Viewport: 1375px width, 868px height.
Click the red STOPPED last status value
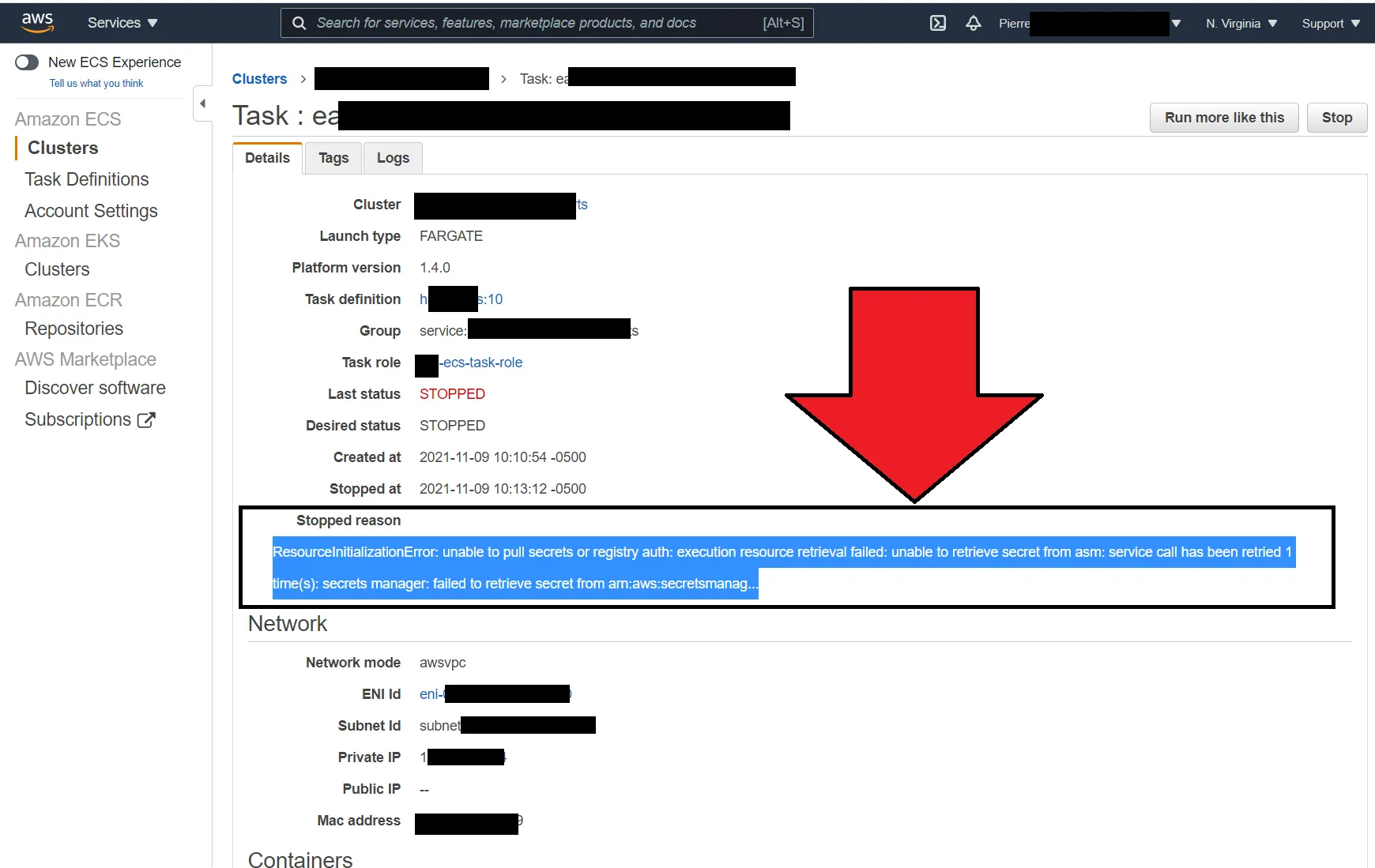tap(452, 394)
